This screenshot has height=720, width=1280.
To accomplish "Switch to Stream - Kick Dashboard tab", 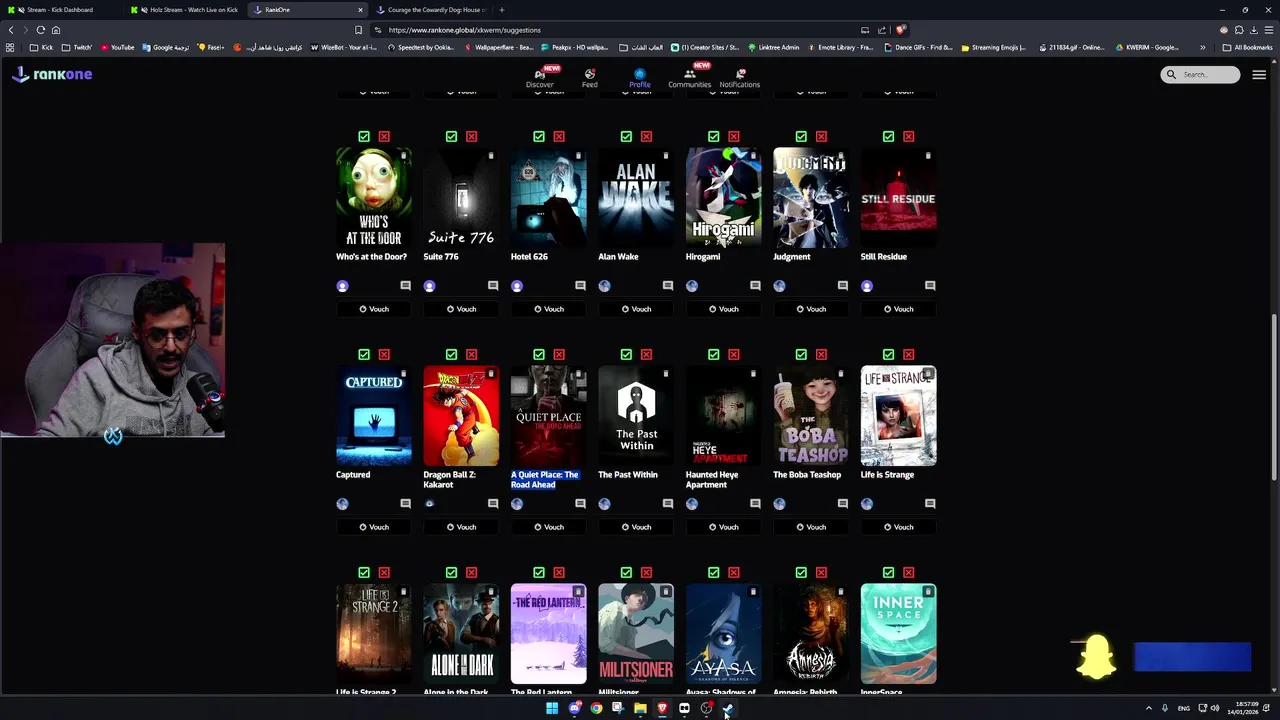I will click(60, 10).
